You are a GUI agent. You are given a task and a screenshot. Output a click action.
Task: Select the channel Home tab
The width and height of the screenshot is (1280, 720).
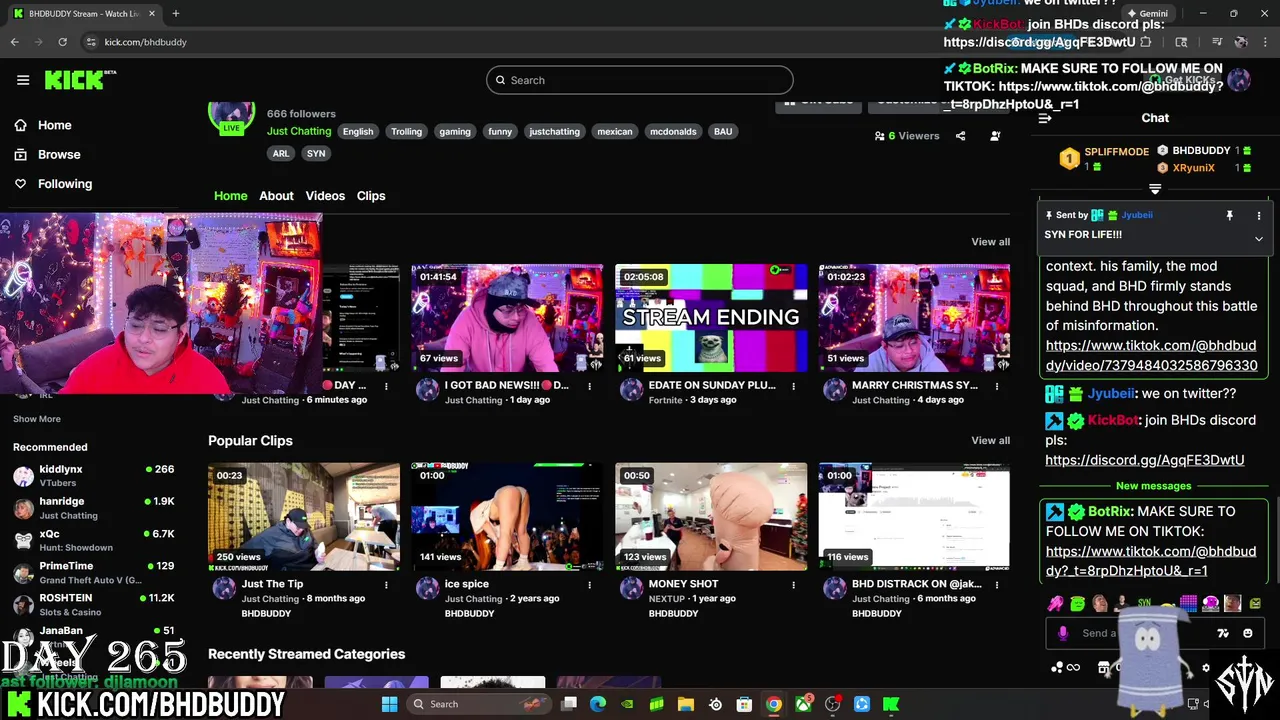[x=230, y=196]
